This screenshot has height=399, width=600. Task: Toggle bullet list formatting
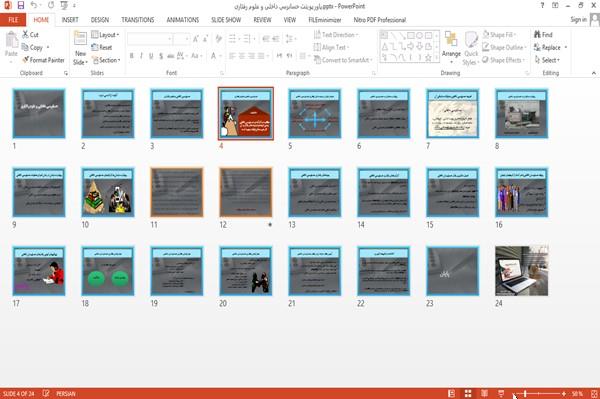pos(233,39)
